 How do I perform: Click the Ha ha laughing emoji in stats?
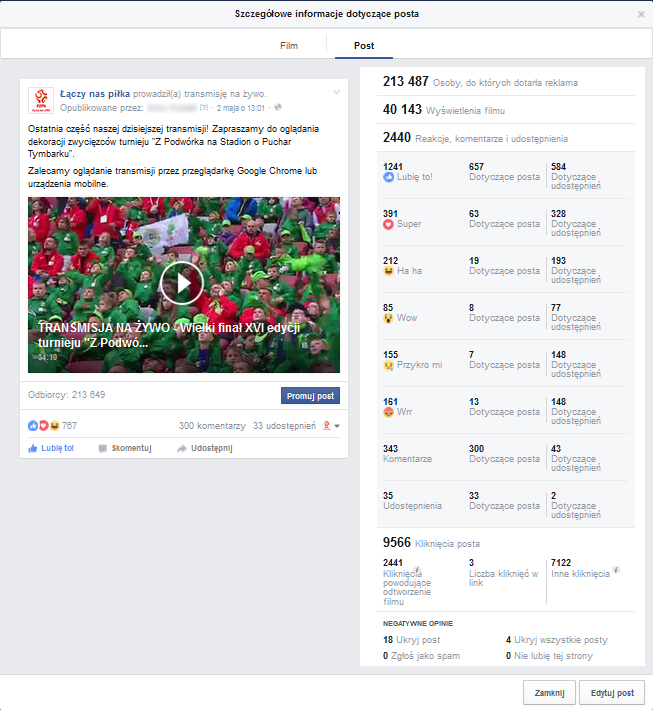(x=389, y=271)
